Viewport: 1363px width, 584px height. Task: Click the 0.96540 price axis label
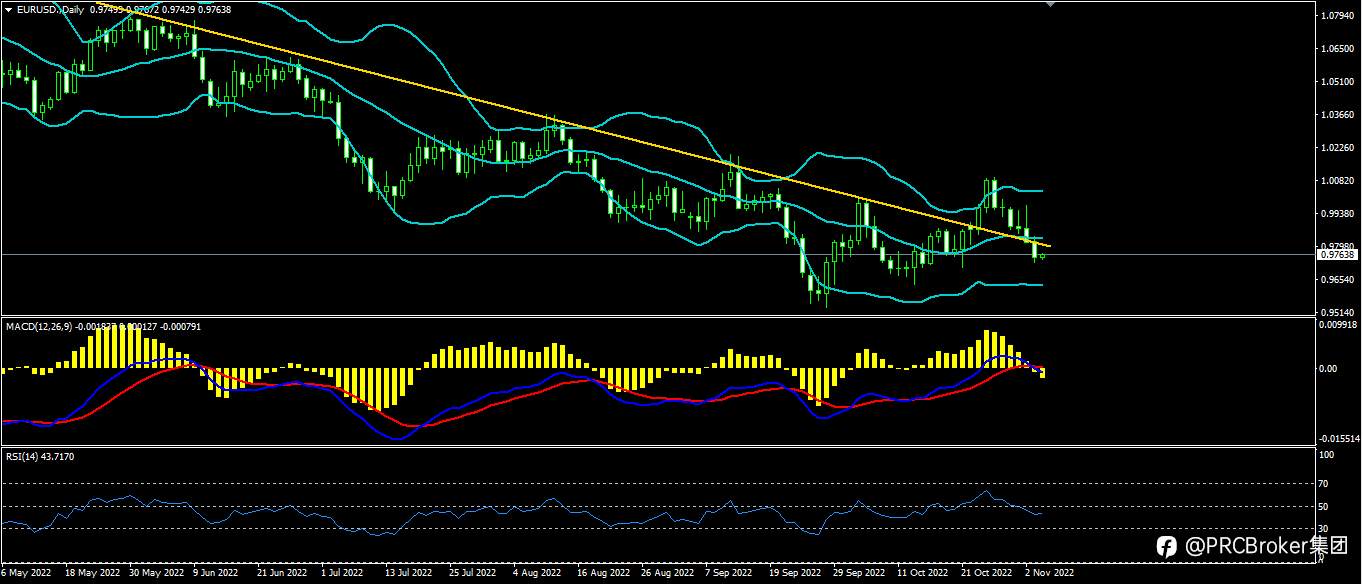click(1337, 280)
